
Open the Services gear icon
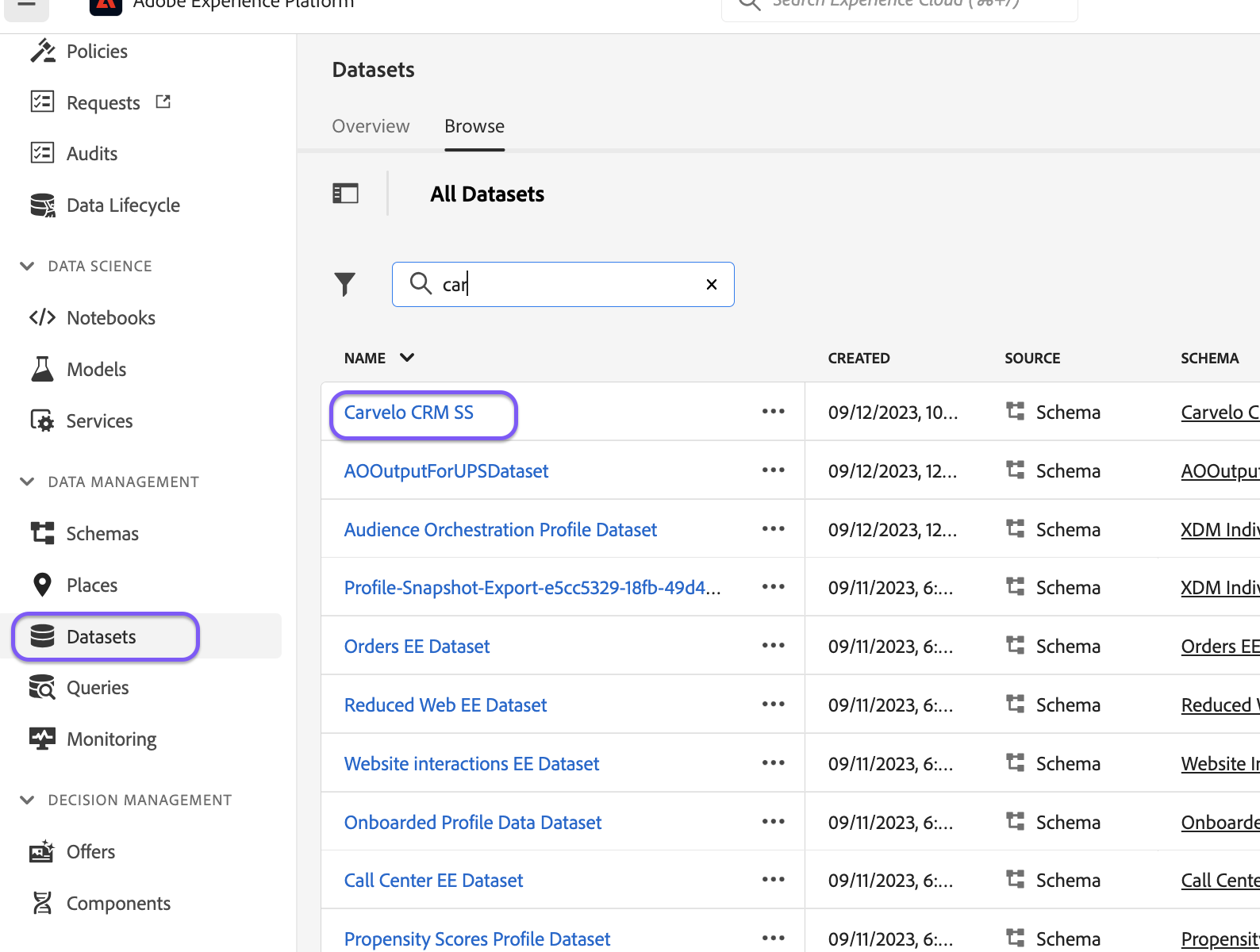tap(42, 420)
